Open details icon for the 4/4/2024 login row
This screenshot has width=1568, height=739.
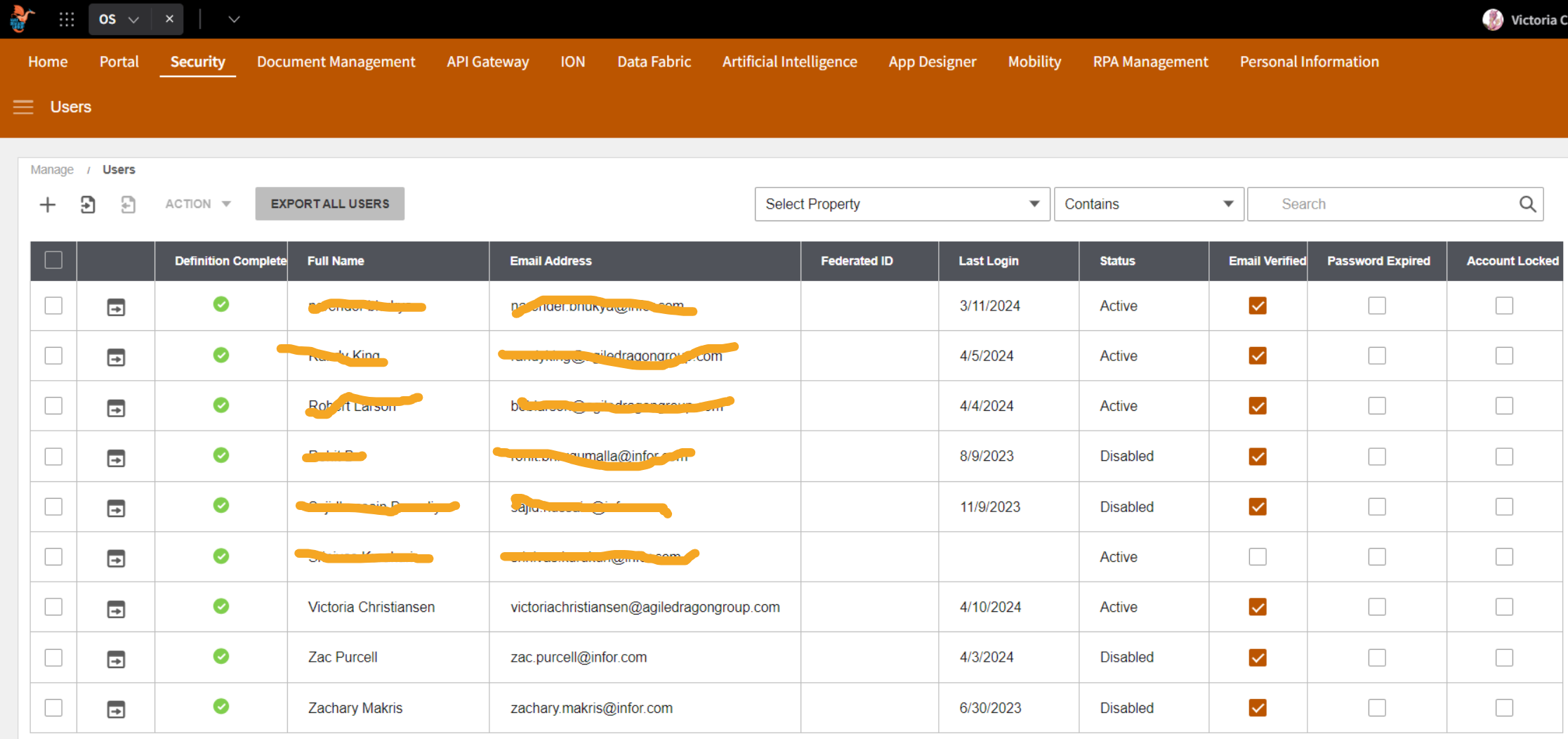click(116, 407)
